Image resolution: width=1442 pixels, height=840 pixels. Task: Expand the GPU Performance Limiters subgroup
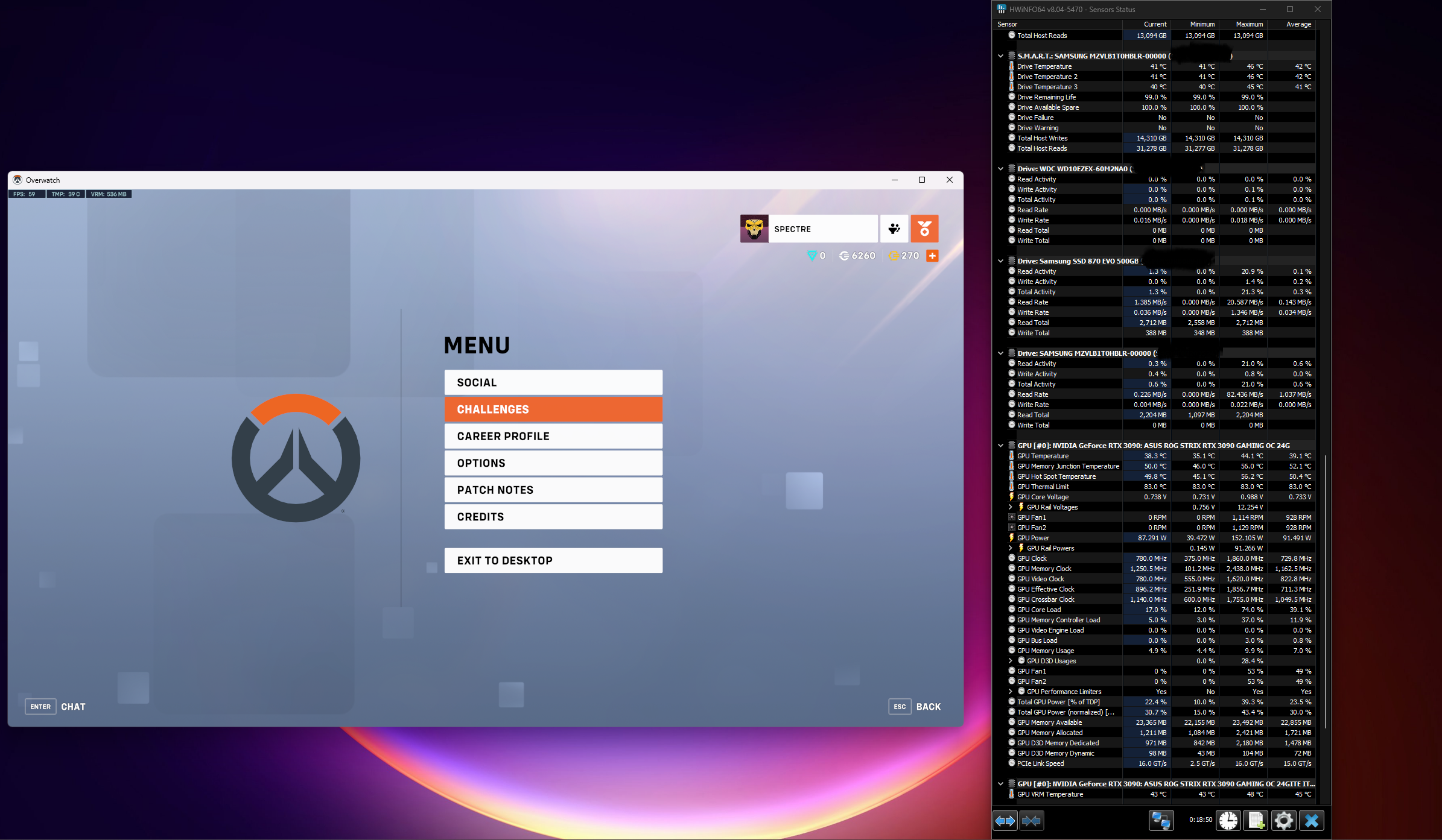1011,692
